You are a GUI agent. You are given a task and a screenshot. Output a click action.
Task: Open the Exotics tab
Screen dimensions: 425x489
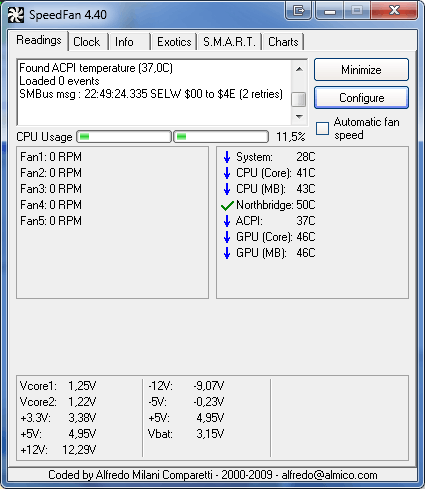(x=174, y=42)
